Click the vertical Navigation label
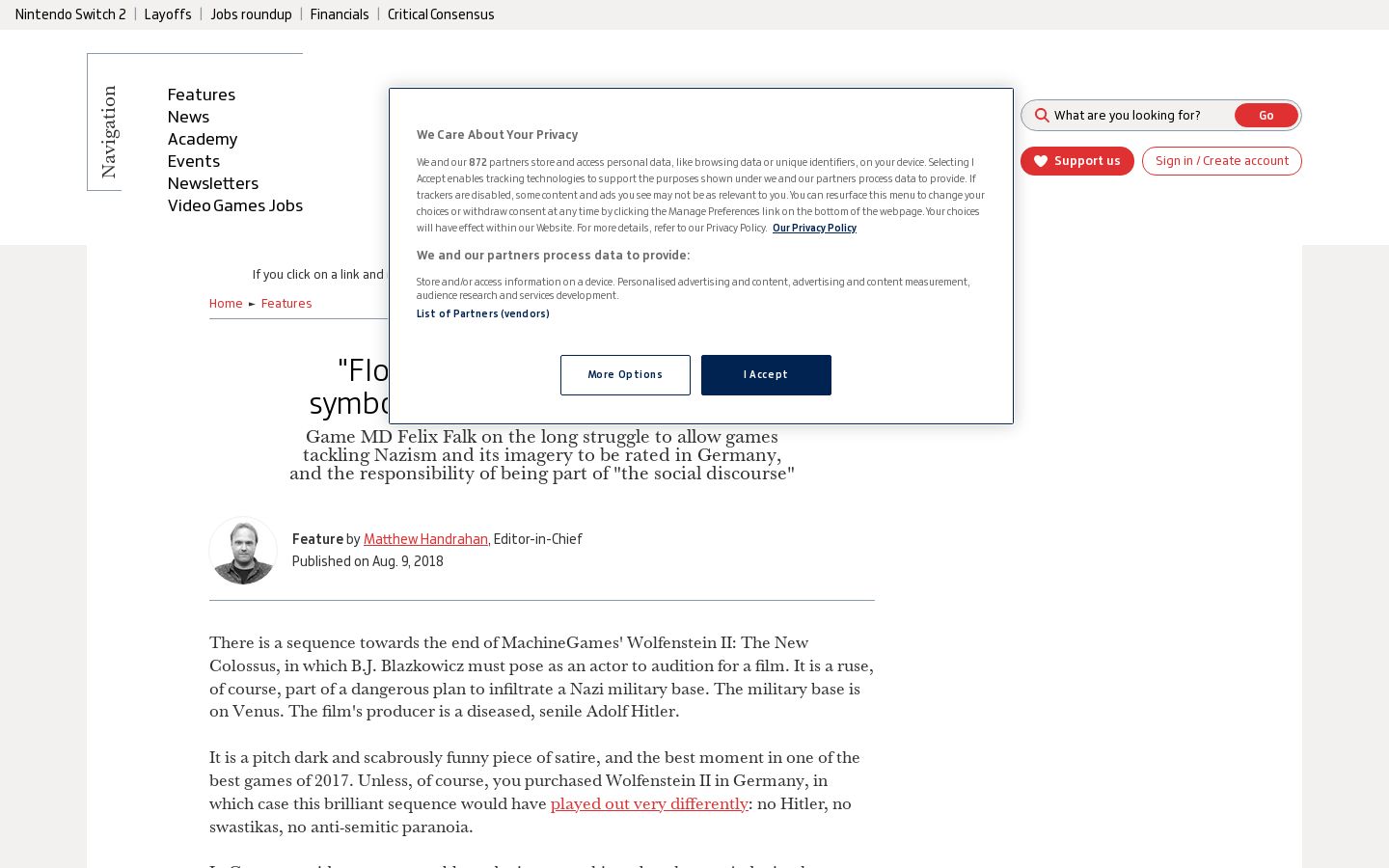This screenshot has width=1389, height=868. (x=109, y=131)
